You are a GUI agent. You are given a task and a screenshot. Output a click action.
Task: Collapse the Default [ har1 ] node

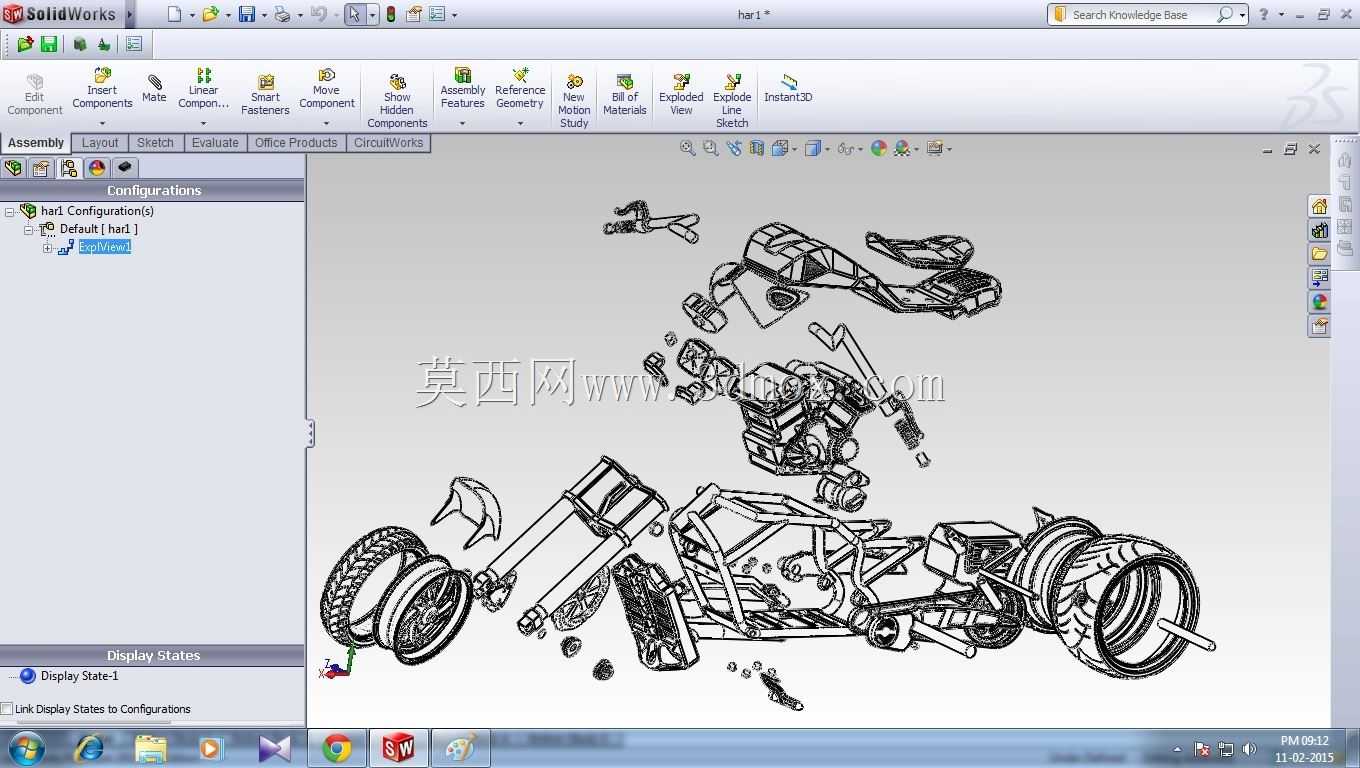click(x=29, y=230)
